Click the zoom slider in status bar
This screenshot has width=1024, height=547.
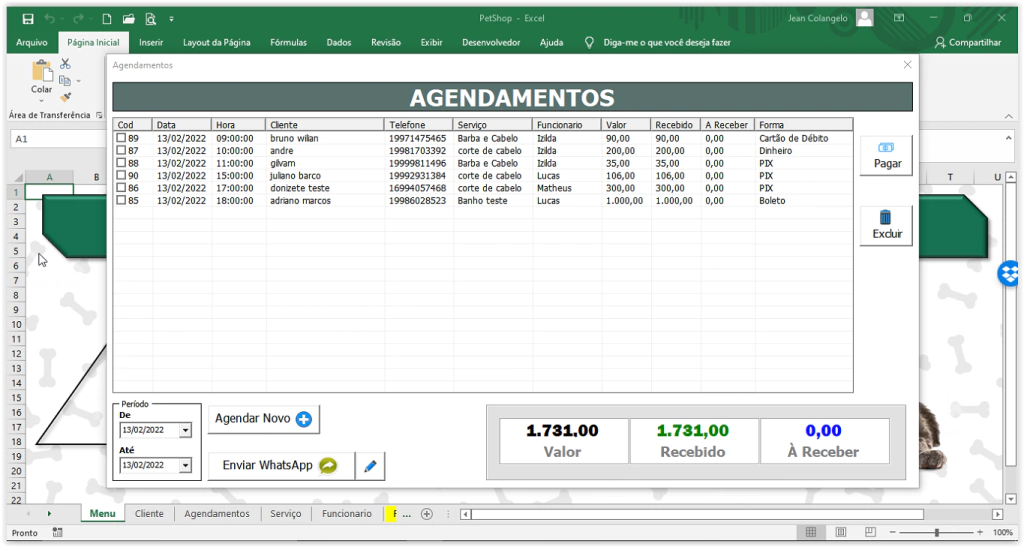pyautogui.click(x=936, y=533)
